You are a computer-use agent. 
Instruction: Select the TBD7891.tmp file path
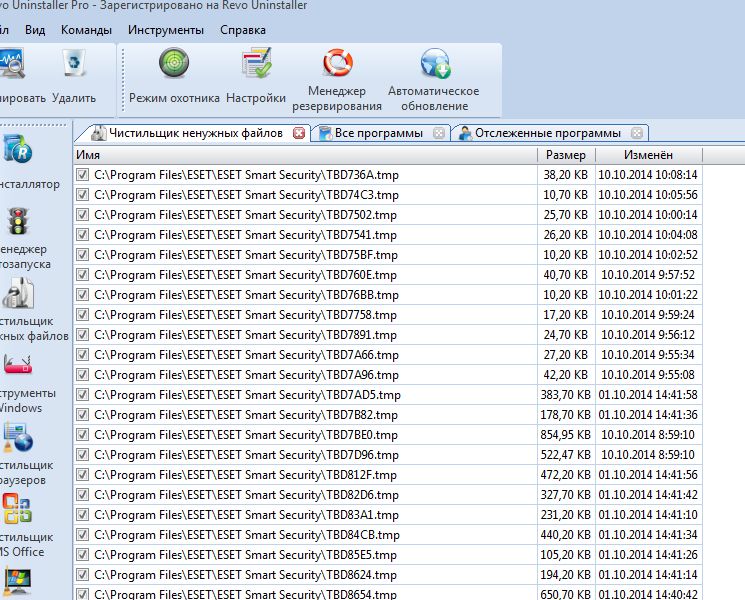245,335
